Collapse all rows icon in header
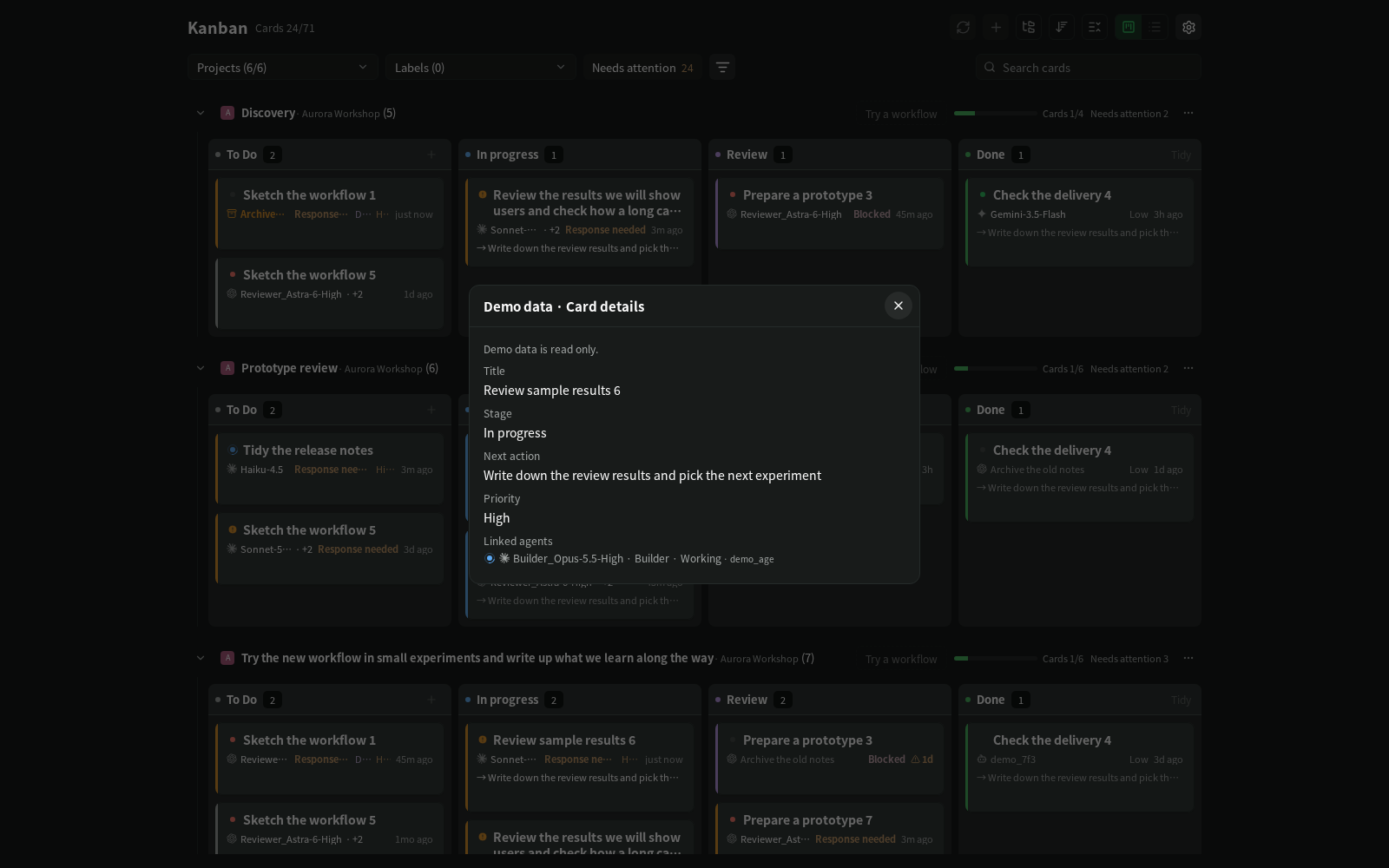1389x868 pixels. pyautogui.click(x=1095, y=27)
